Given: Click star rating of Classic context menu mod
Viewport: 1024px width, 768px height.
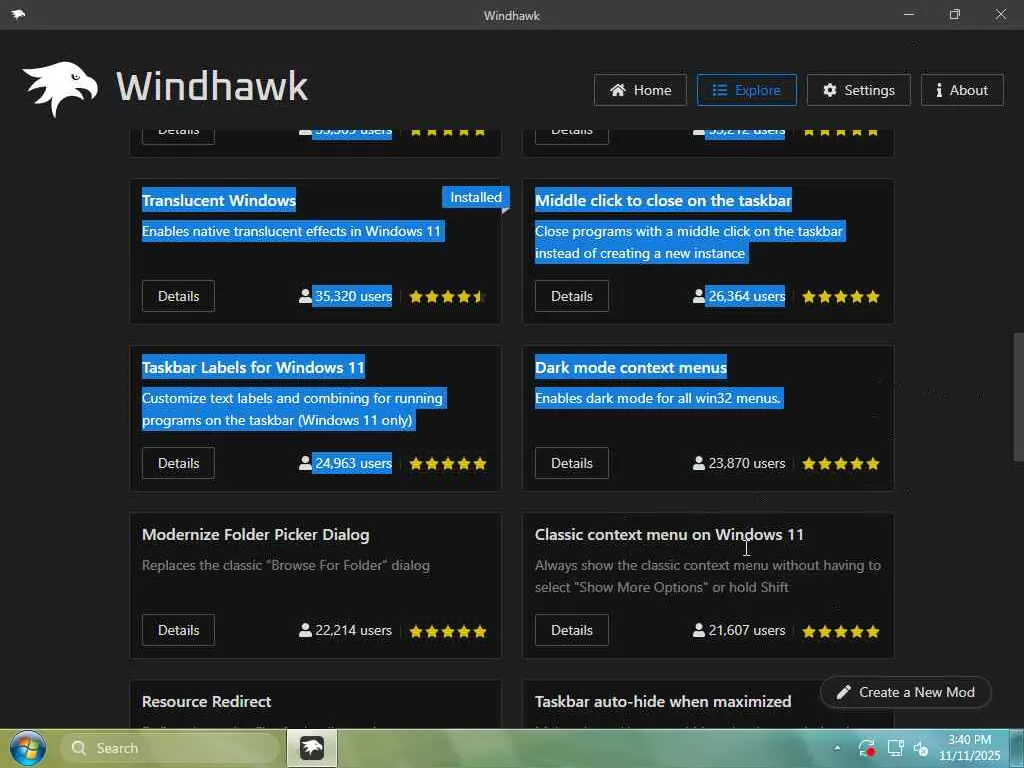Looking at the screenshot, I should (x=840, y=632).
